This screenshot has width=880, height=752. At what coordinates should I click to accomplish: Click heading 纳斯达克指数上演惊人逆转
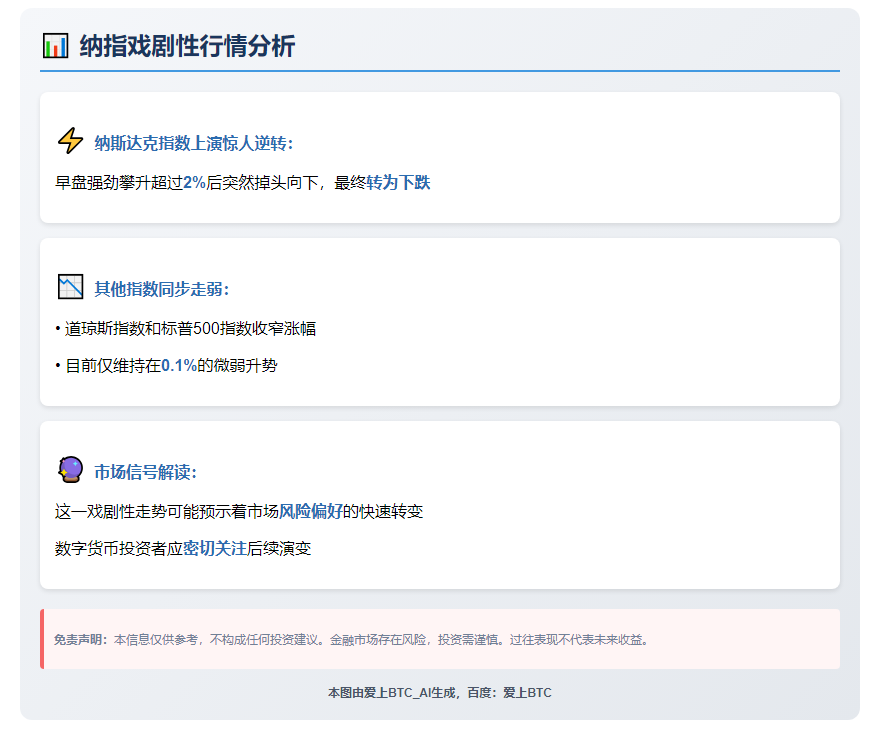(194, 144)
